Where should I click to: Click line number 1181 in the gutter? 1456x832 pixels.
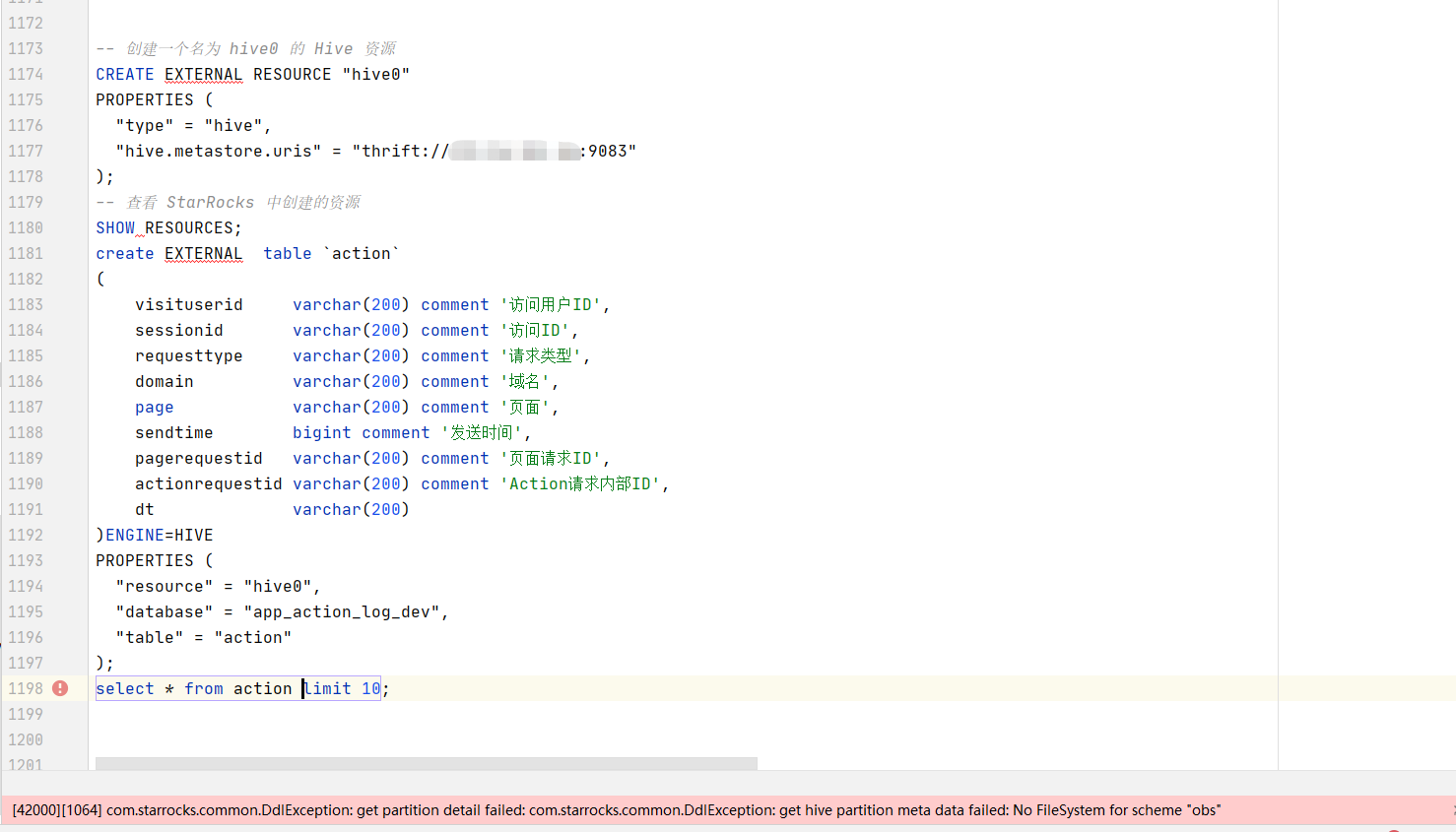click(x=26, y=253)
